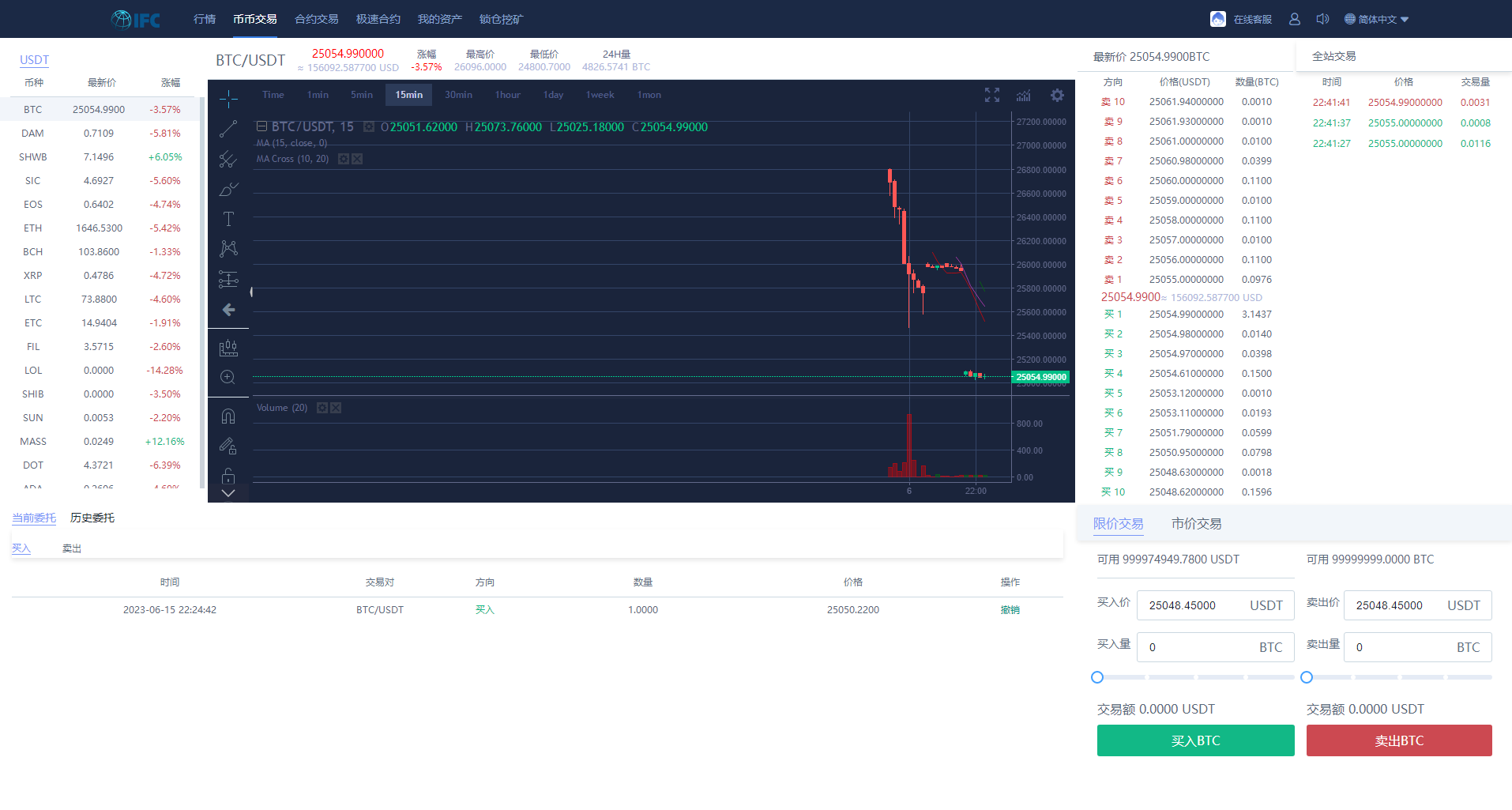This screenshot has width=1512, height=810.
Task: Switch to 限价交易 limit trading tab
Action: point(1119,524)
